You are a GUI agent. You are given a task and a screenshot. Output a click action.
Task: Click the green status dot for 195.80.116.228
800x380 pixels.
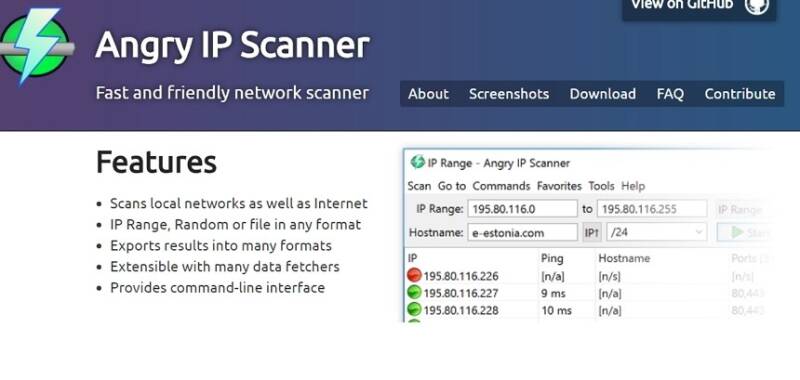click(414, 310)
